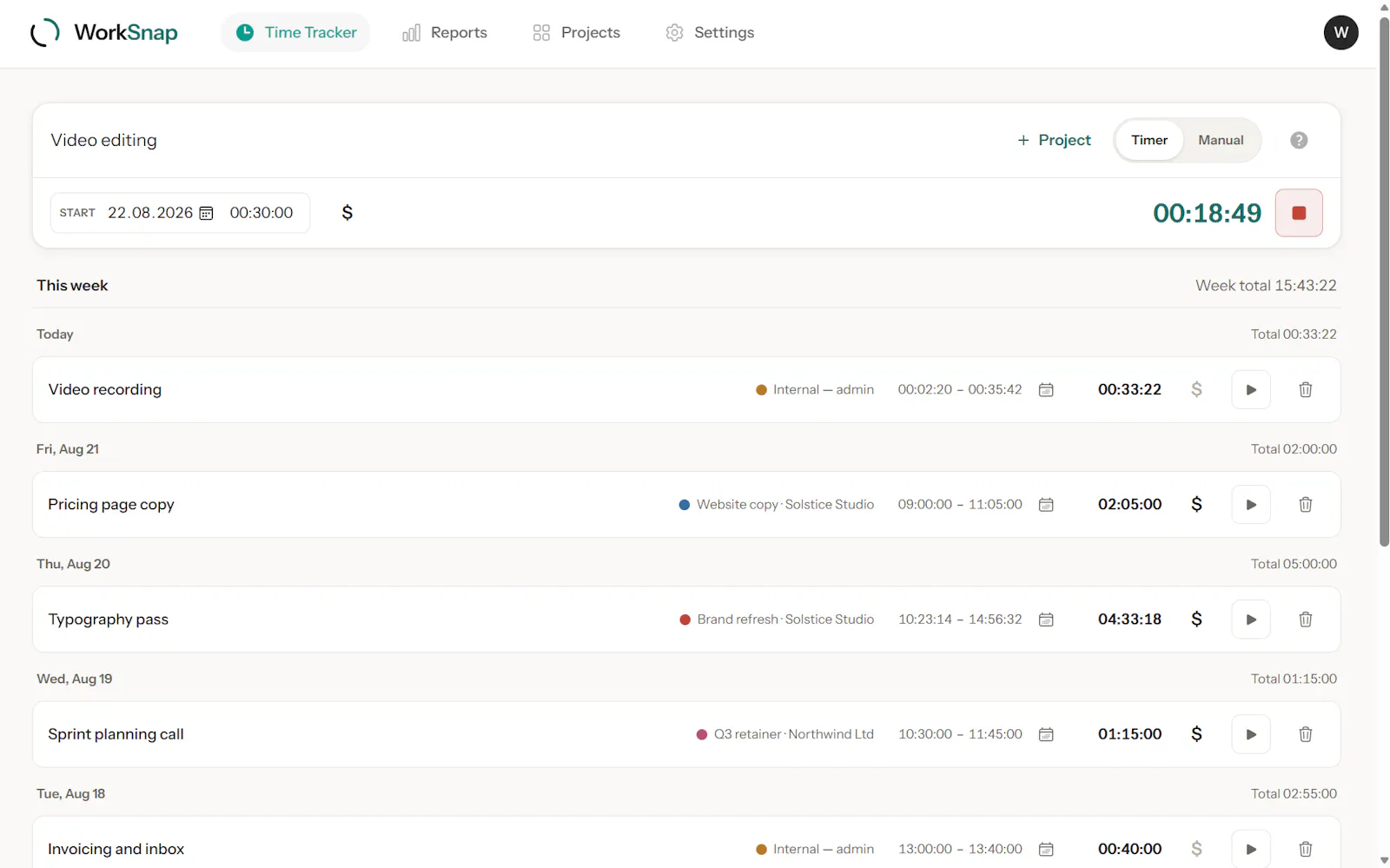
Task: Open the help question-mark icon
Action: [1299, 140]
